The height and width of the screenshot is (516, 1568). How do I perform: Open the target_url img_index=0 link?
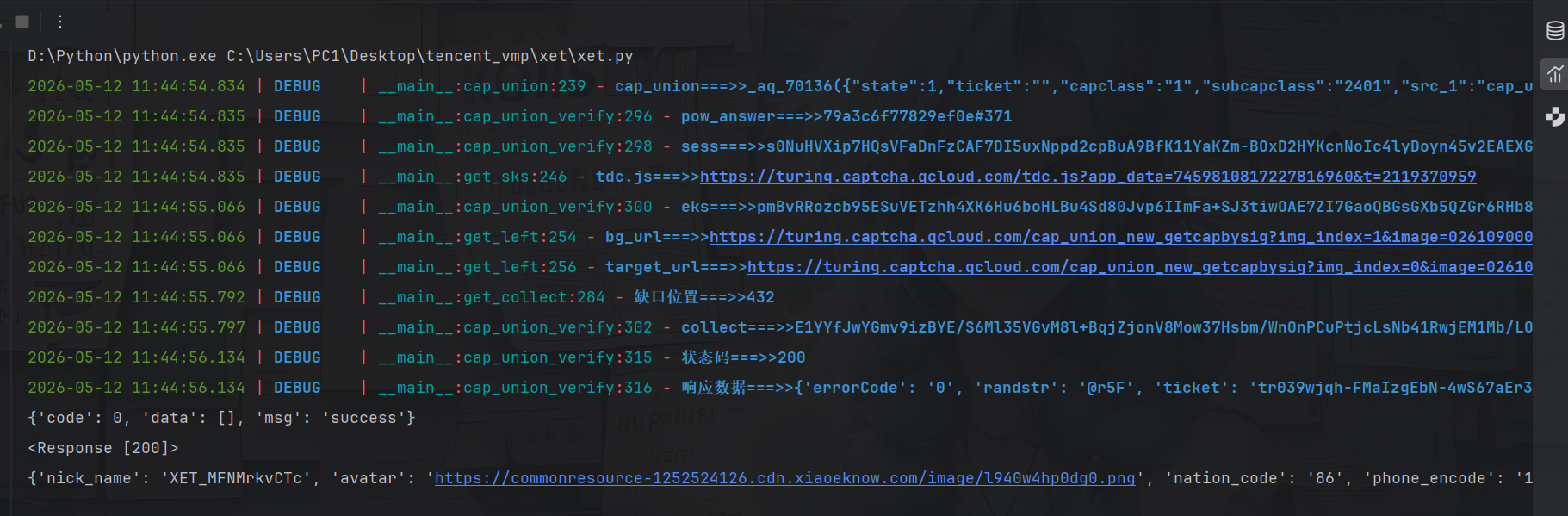tap(1140, 267)
